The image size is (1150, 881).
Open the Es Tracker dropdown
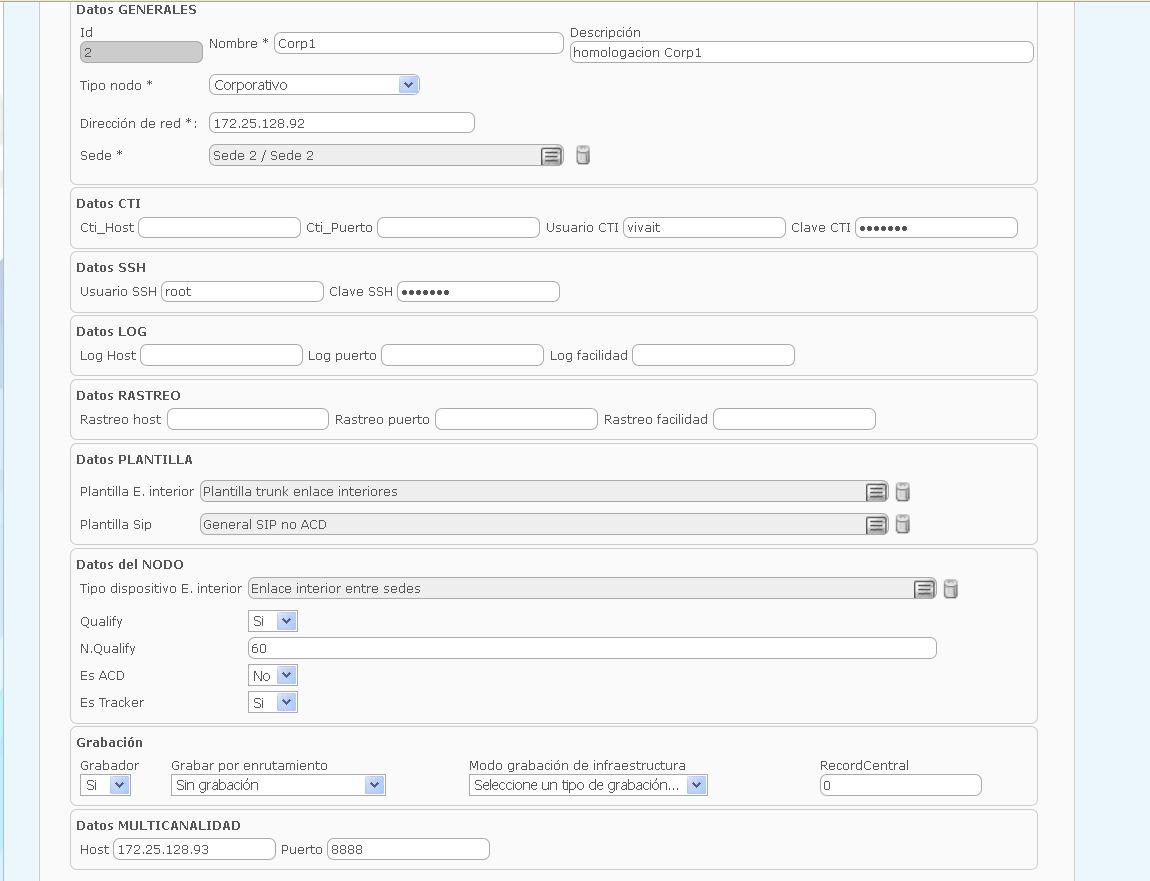[273, 703]
